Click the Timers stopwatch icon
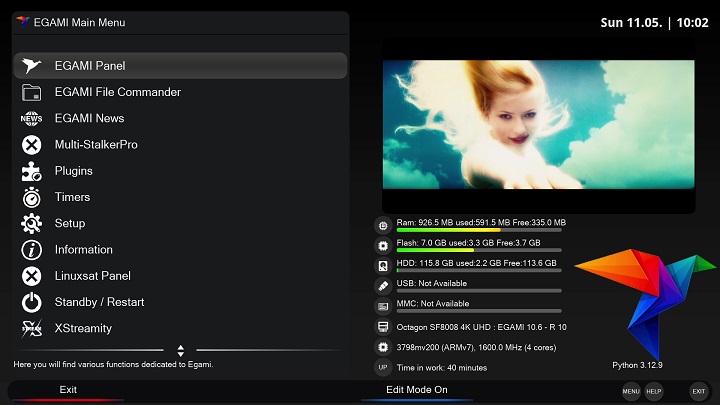Viewport: 720px width, 405px height. click(x=31, y=197)
